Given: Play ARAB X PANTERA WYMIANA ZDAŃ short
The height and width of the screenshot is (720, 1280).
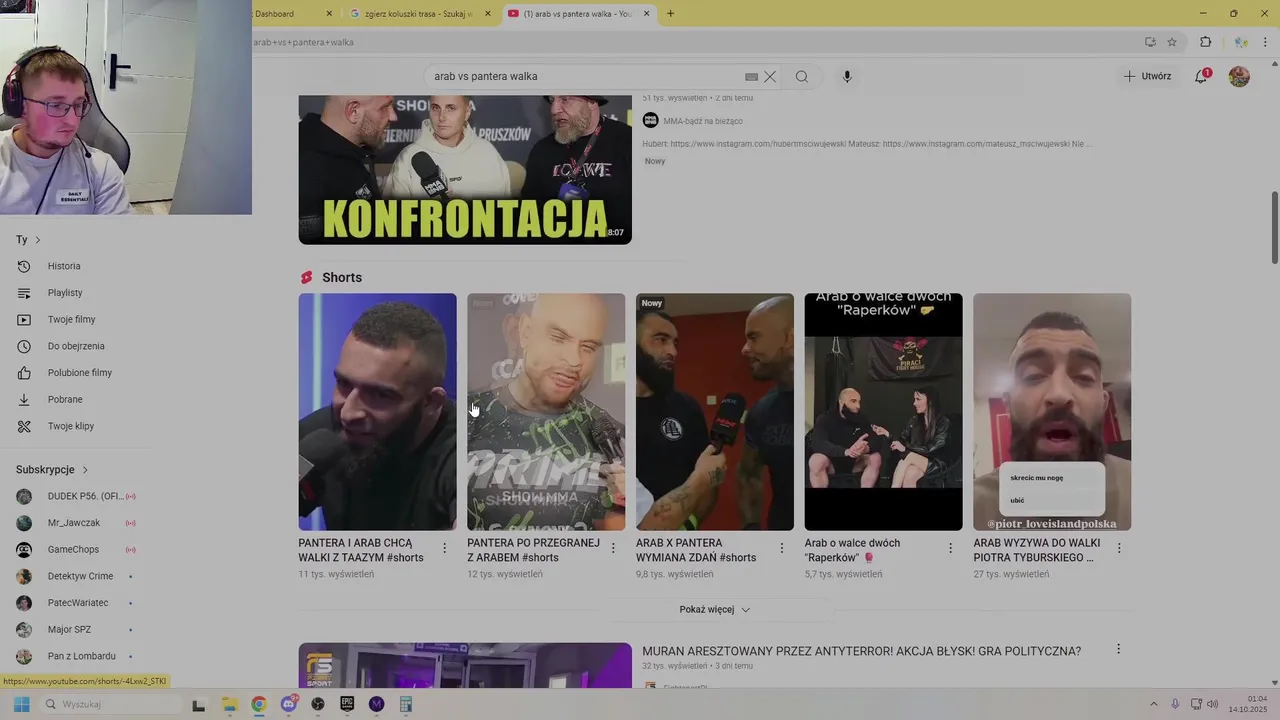Looking at the screenshot, I should 715,411.
